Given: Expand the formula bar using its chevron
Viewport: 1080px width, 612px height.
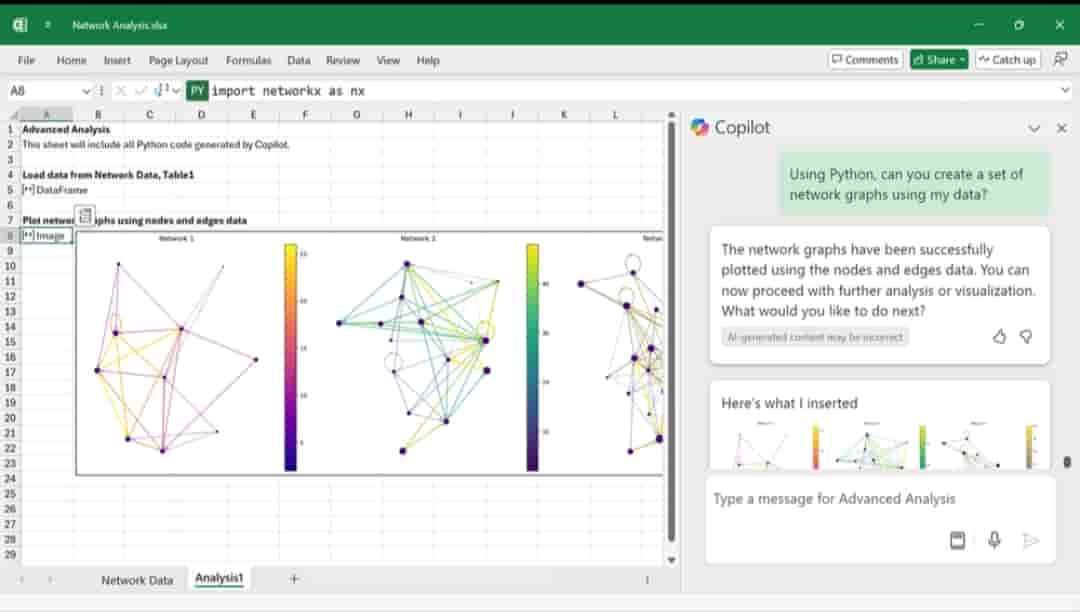Looking at the screenshot, I should click(x=1065, y=91).
